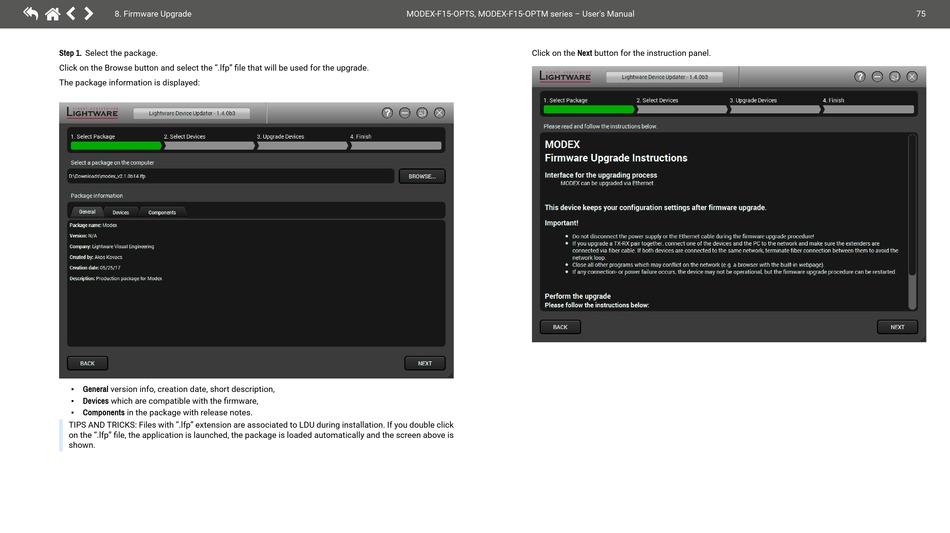Click 'Package name: Modex' text
Viewport: 950px width, 533px height.
tap(93, 225)
